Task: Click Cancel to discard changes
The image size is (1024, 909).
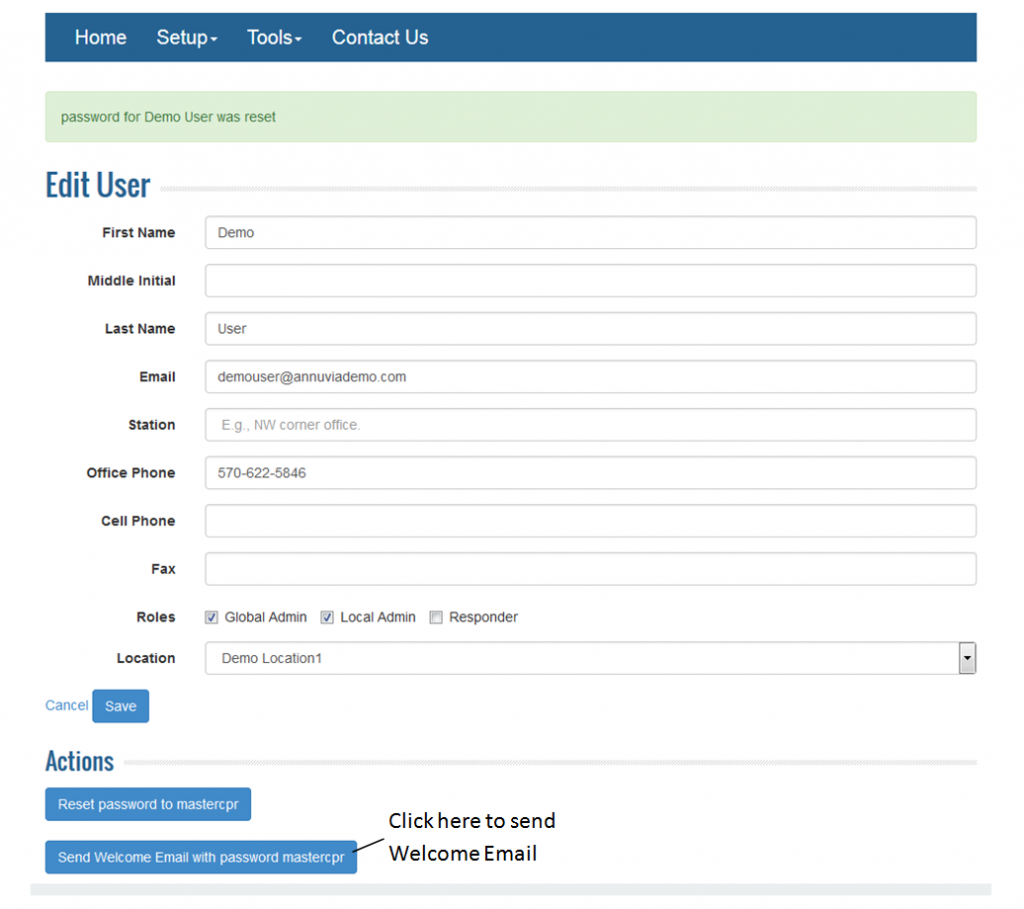Action: coord(66,705)
